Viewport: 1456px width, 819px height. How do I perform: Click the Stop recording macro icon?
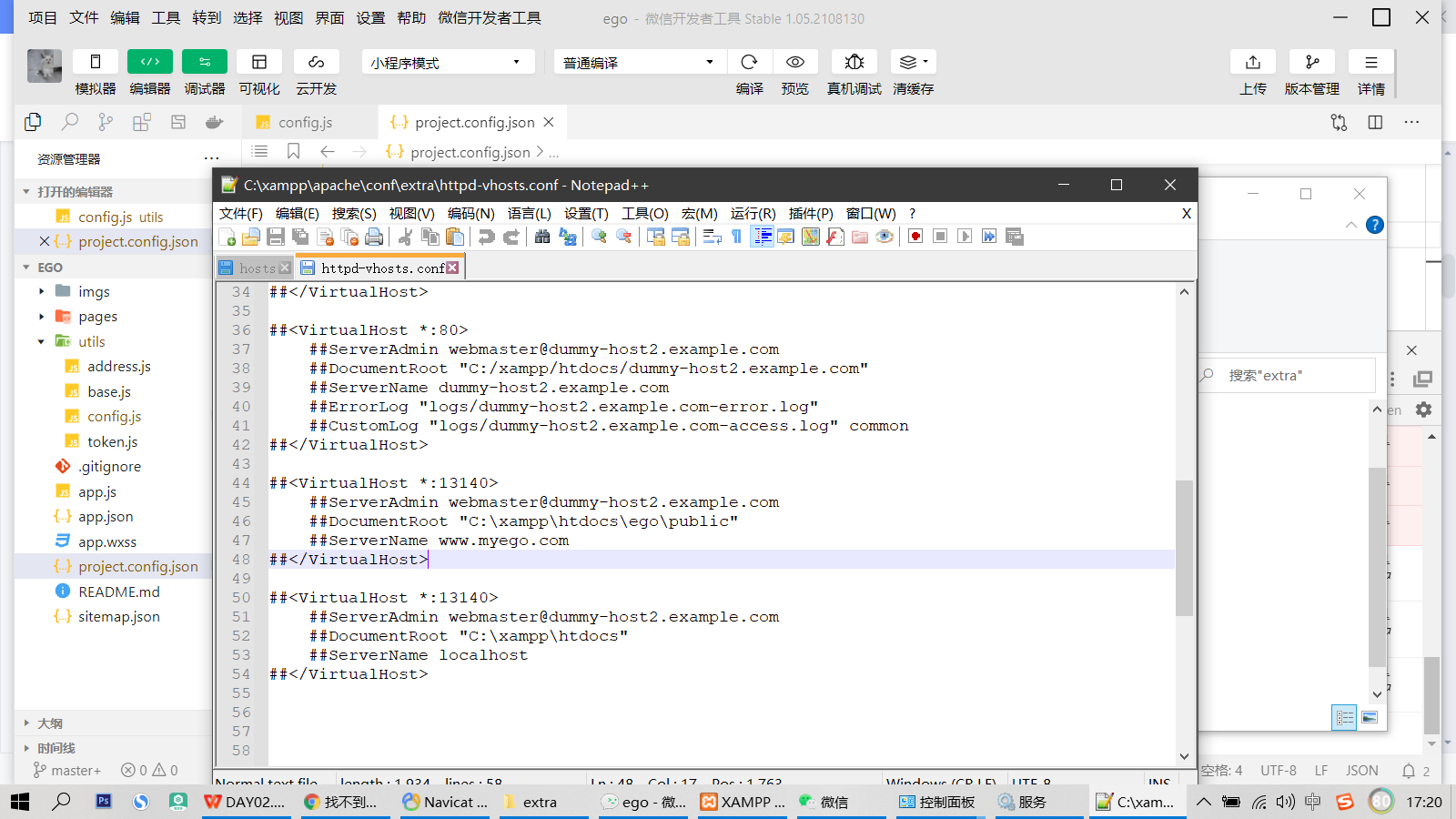click(940, 237)
